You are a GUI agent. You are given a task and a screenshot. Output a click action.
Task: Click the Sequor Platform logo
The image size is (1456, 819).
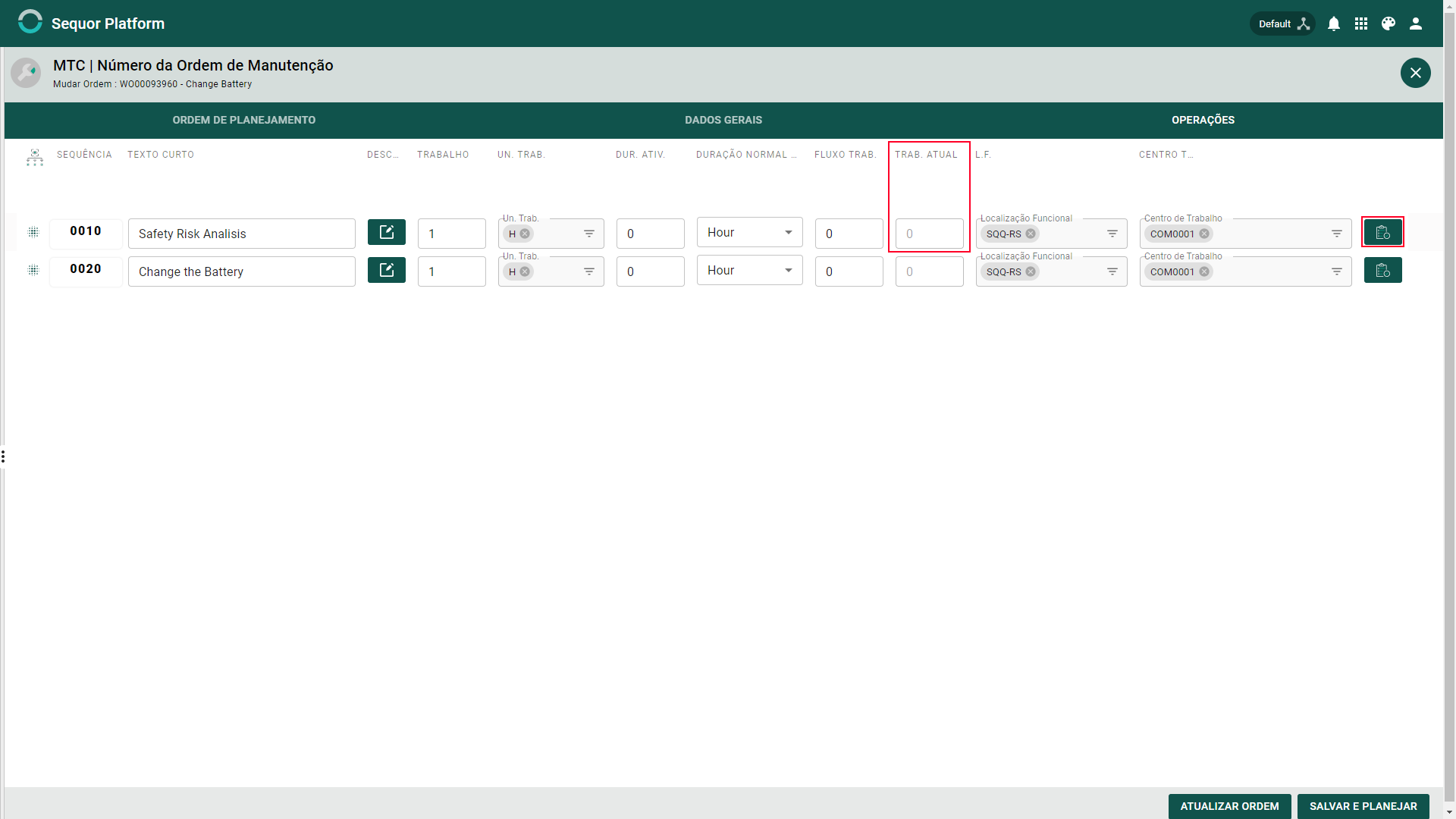(30, 22)
